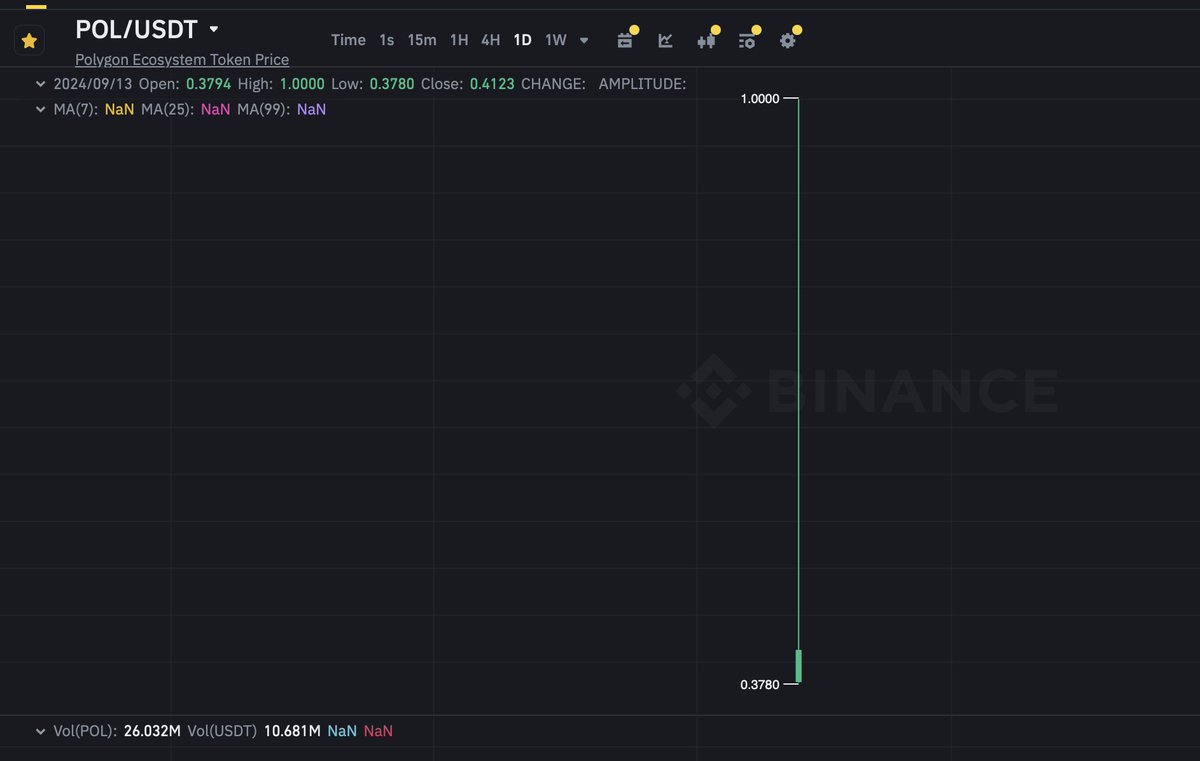The image size is (1200, 761).
Task: Select the Time chart interval
Action: [x=348, y=40]
